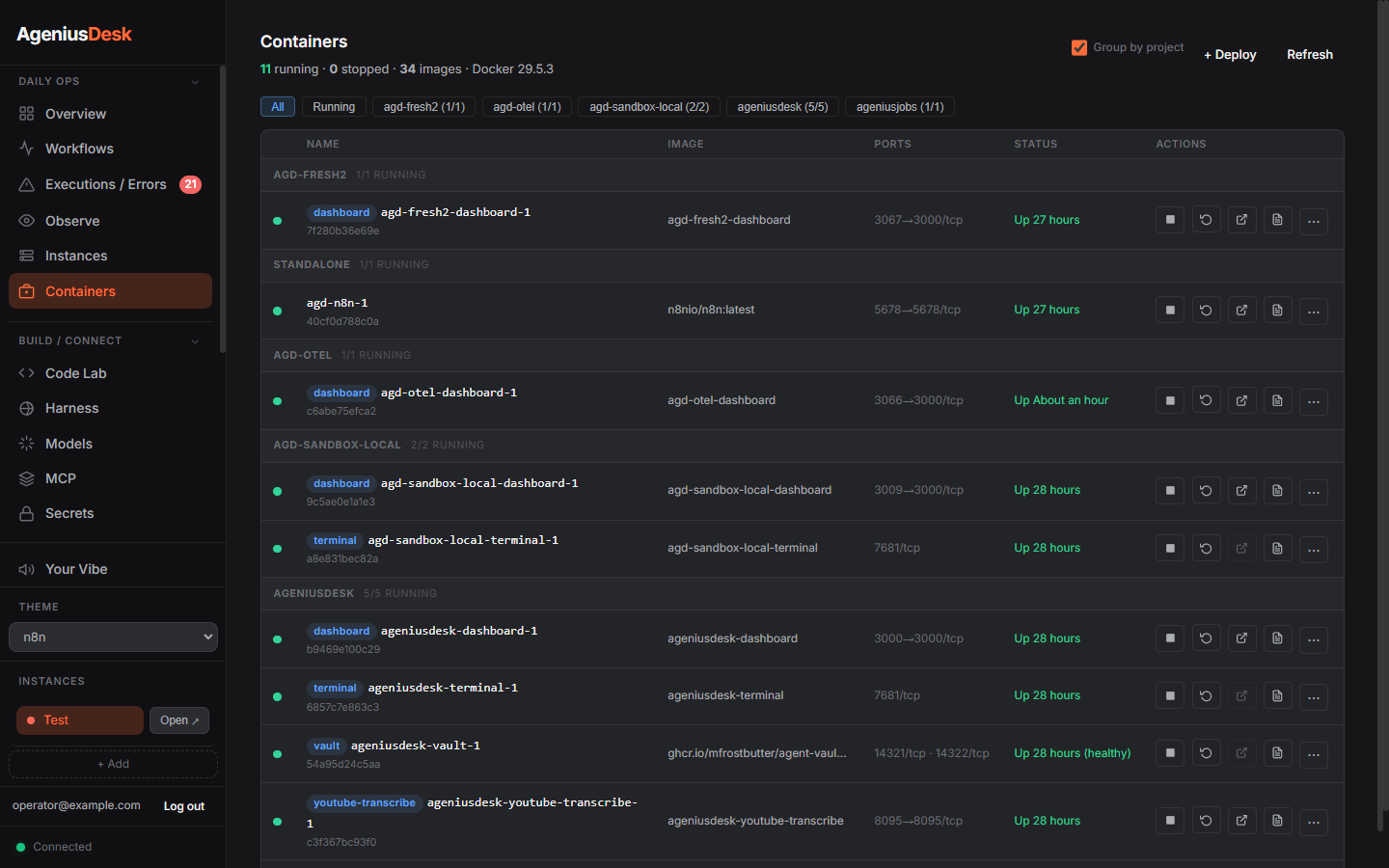Click the AgeniusDesk logo

(x=74, y=34)
